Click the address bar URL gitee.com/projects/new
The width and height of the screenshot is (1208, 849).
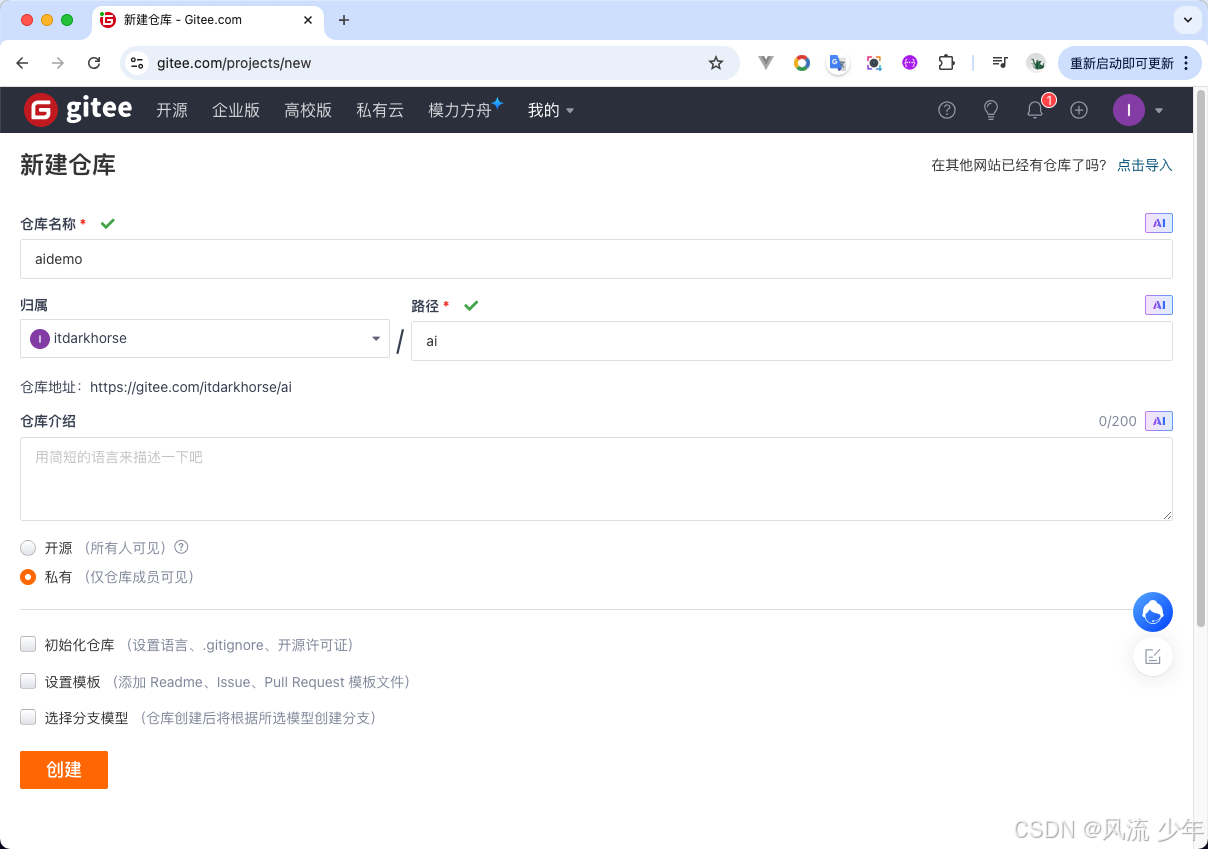pyautogui.click(x=234, y=63)
